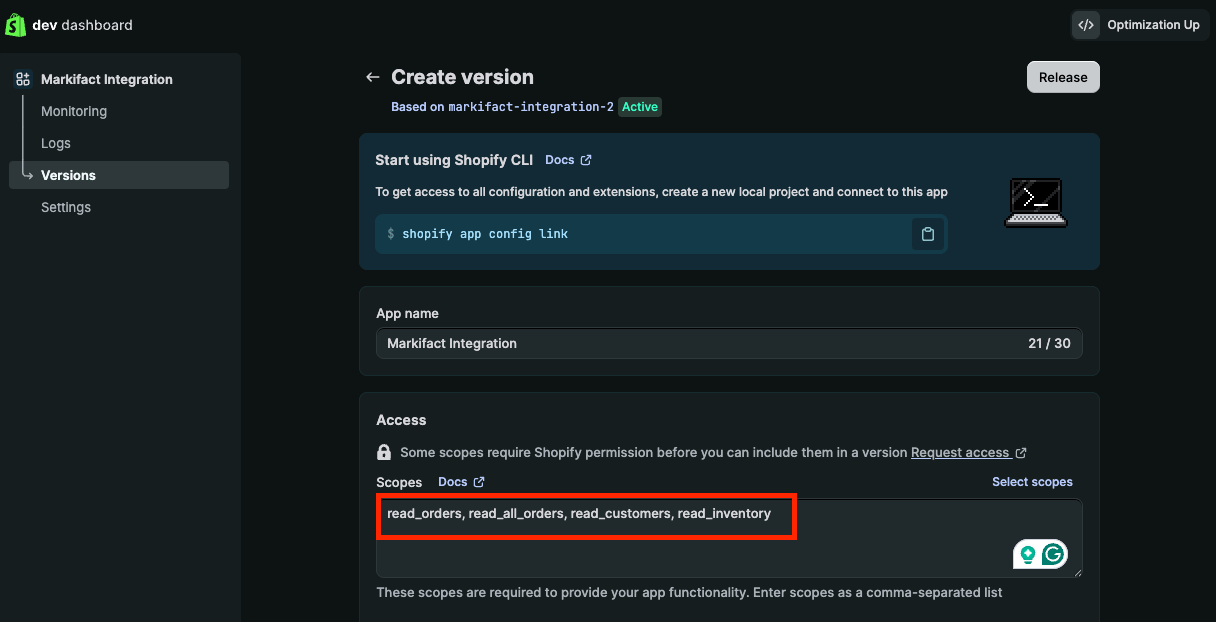Open the Optimization Up store switcher

[x=1141, y=25]
